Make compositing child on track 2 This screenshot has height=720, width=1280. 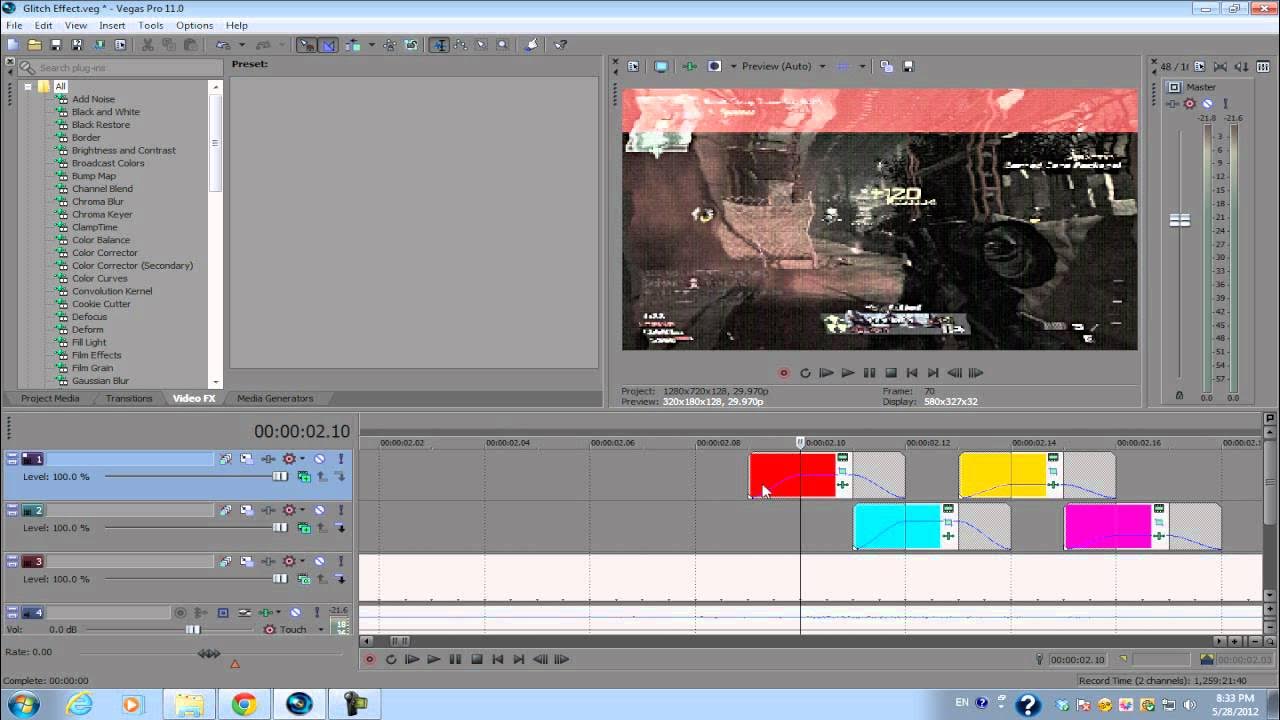coord(340,528)
